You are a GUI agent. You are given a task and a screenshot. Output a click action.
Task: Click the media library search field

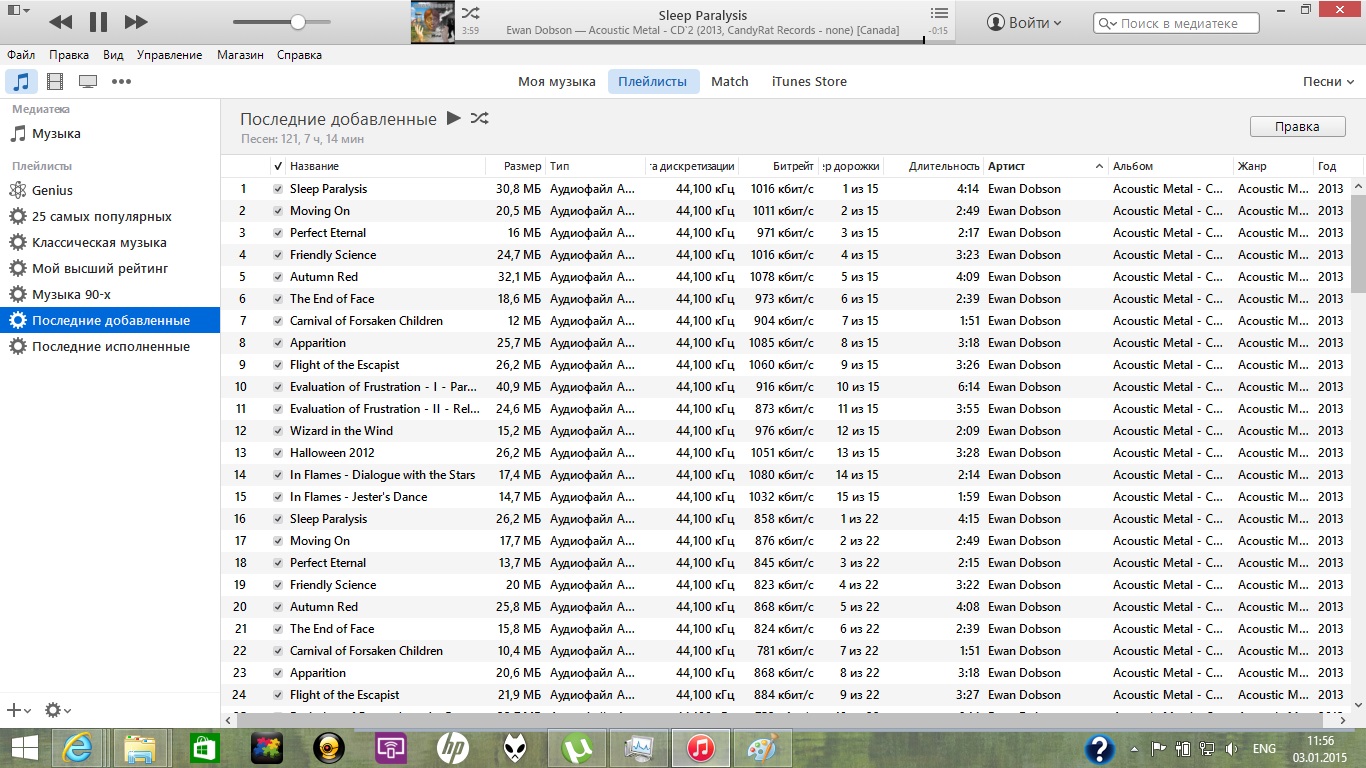coord(1185,23)
